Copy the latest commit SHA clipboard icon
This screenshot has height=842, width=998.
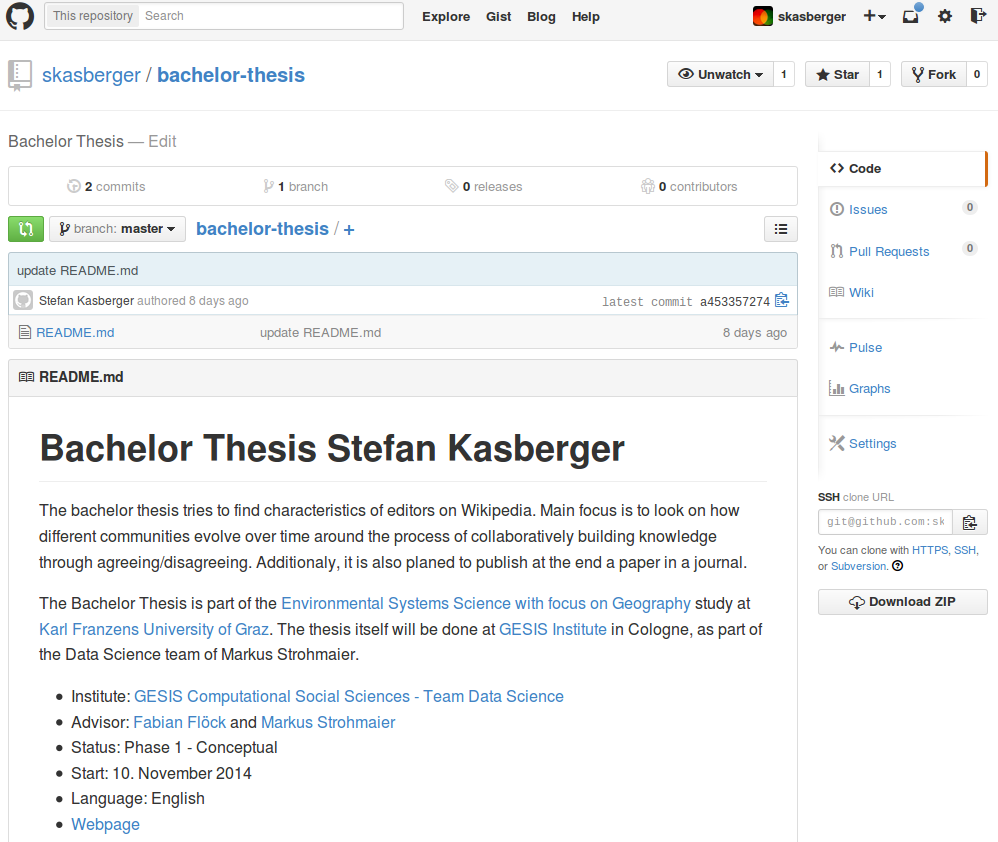coord(782,300)
